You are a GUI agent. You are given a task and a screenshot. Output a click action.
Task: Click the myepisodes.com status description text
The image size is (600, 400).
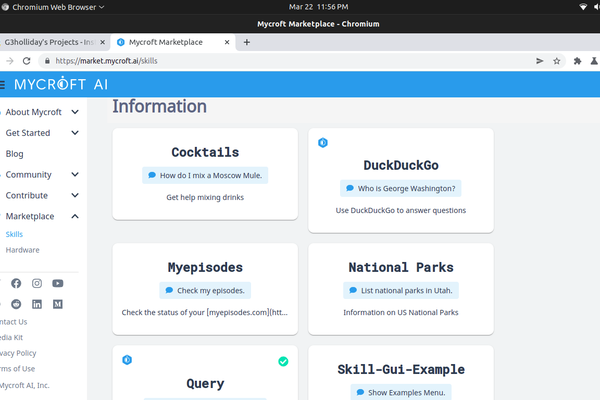(x=205, y=313)
